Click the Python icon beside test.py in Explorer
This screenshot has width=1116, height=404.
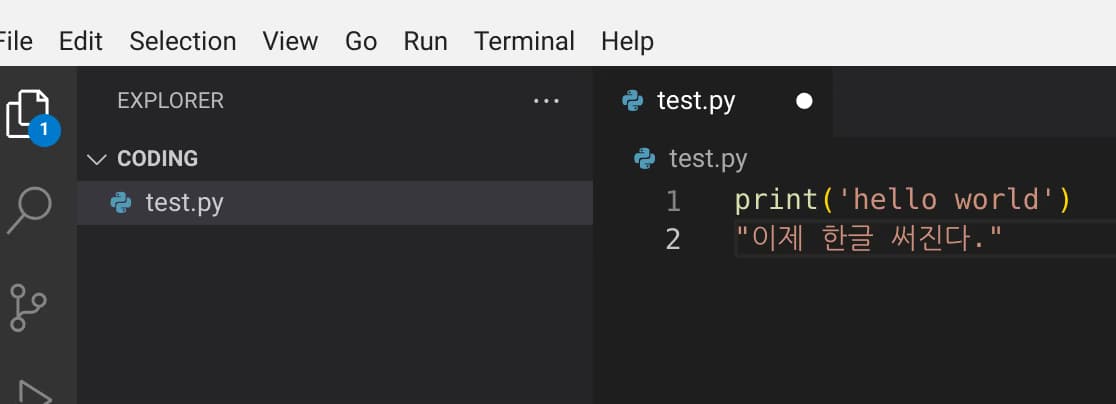[x=122, y=203]
